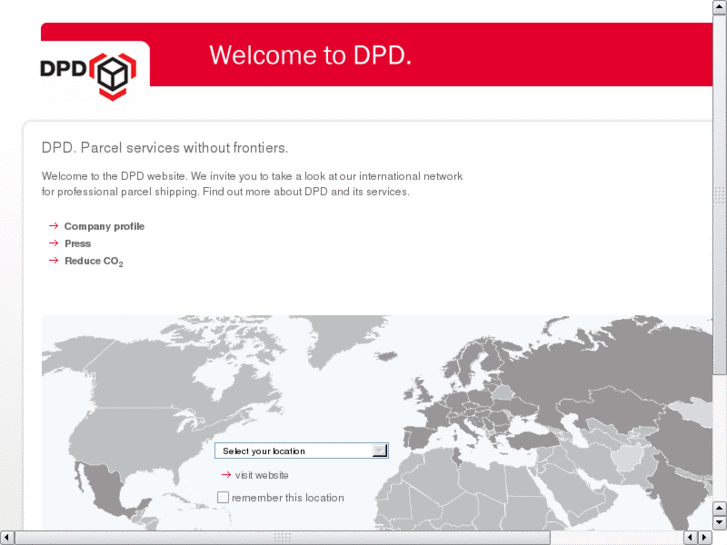Open the Select your location dropdown
This screenshot has height=545, width=727.
(301, 451)
